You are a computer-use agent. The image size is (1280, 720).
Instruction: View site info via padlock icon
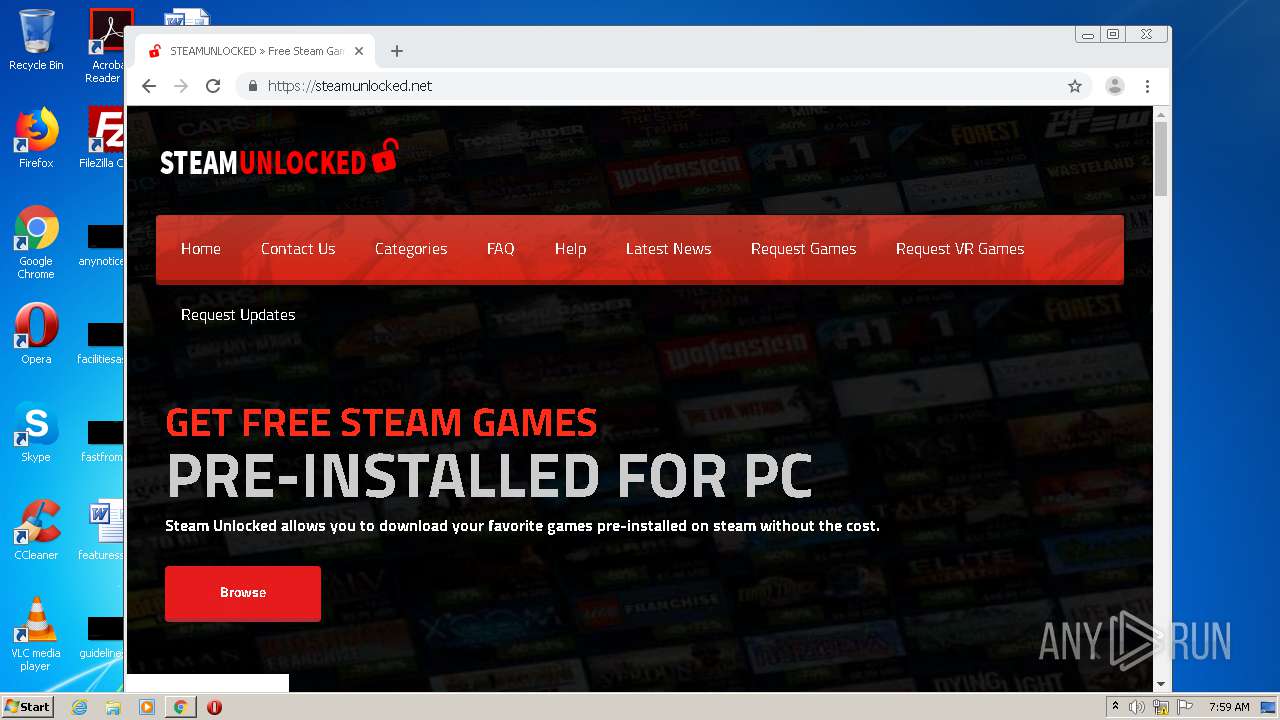click(x=253, y=86)
